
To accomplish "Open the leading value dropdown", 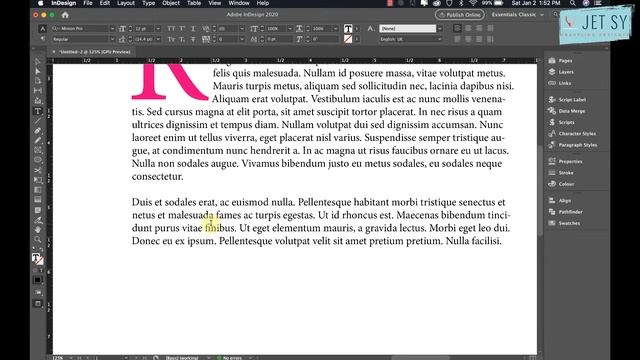I will [158, 39].
